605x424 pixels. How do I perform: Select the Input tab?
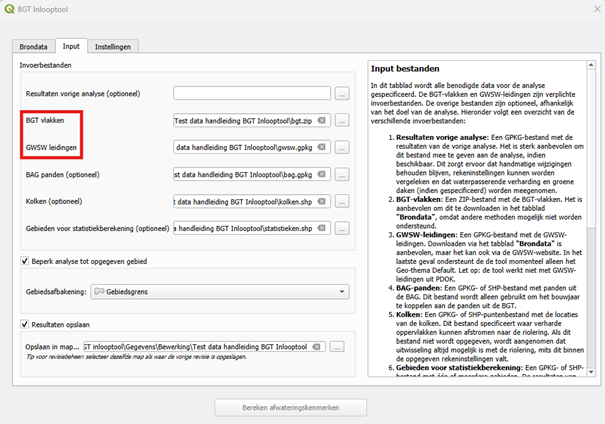pyautogui.click(x=70, y=46)
